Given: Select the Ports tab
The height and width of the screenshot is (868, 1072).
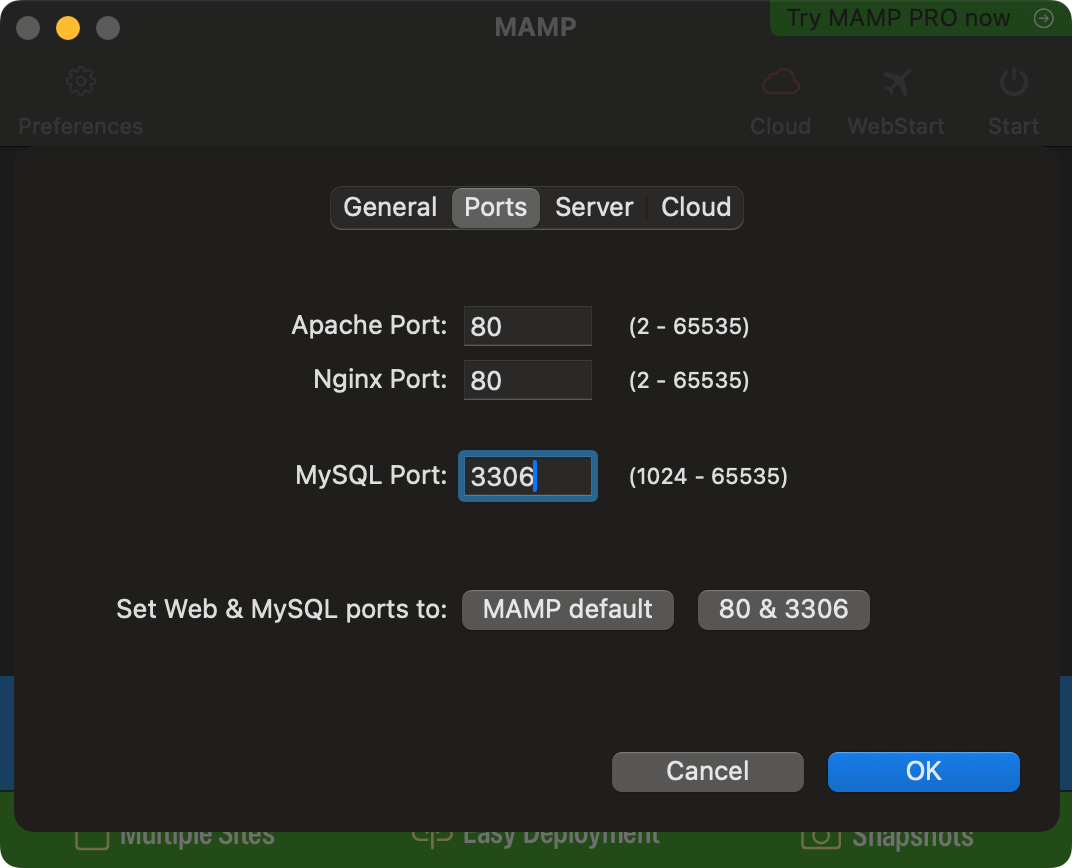Looking at the screenshot, I should (496, 207).
